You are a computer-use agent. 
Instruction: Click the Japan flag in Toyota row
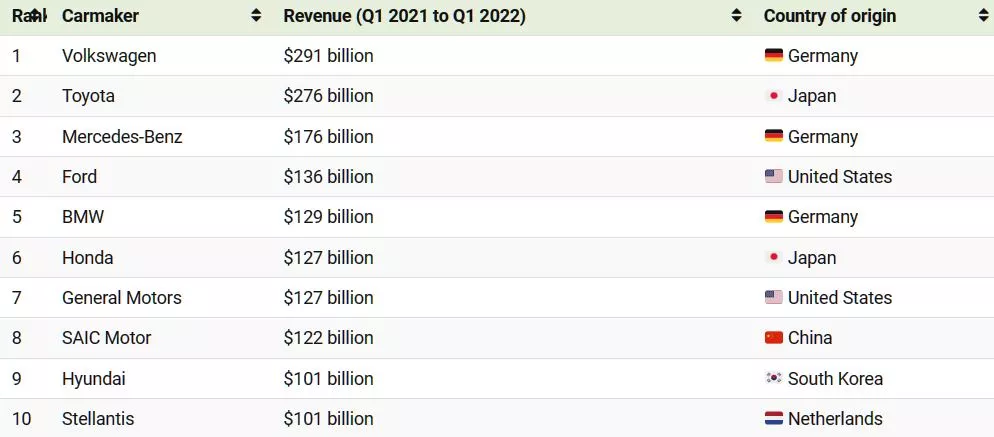pyautogui.click(x=773, y=96)
